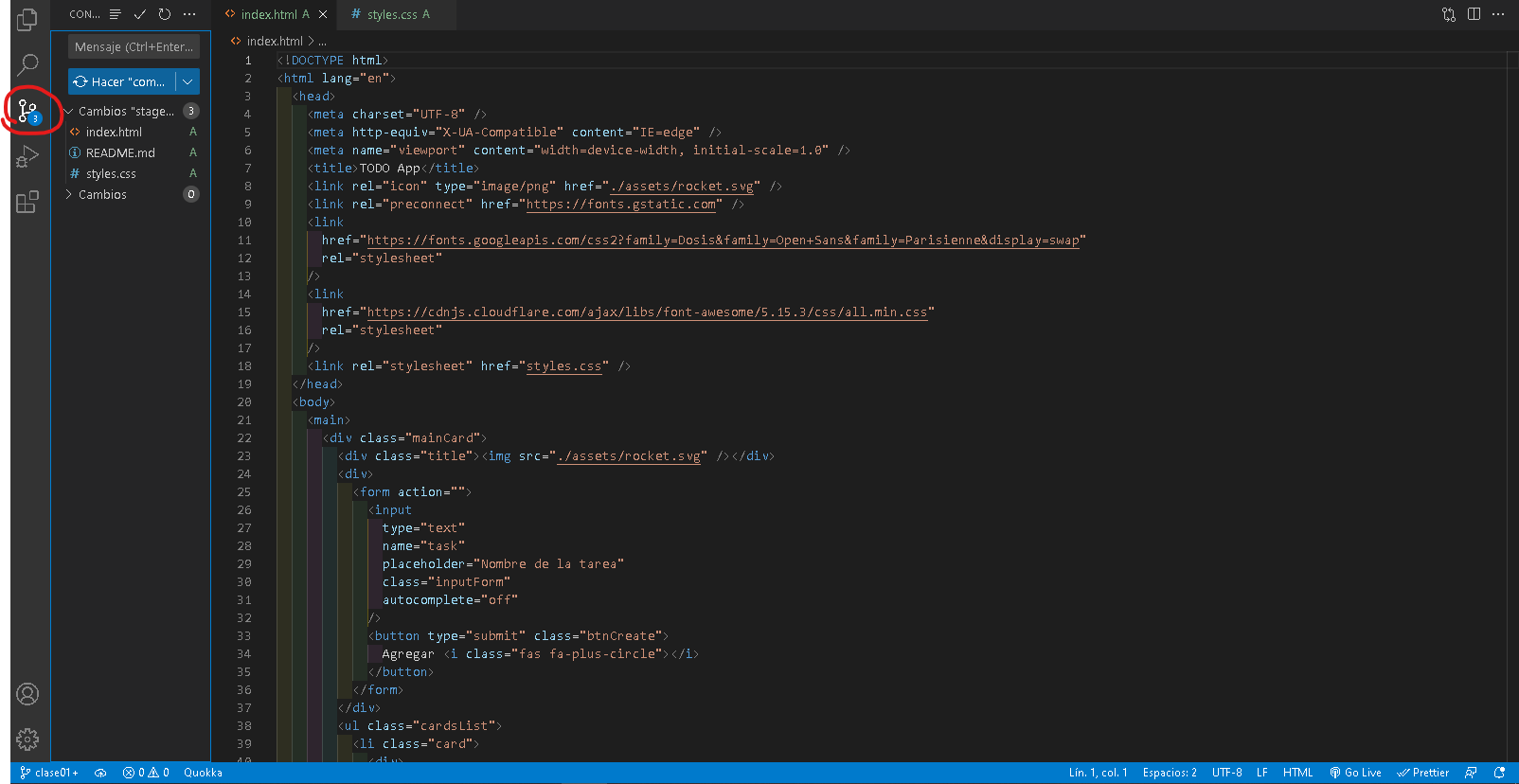Click rocket.svg img src on line 23
The image size is (1519, 784).
628,456
